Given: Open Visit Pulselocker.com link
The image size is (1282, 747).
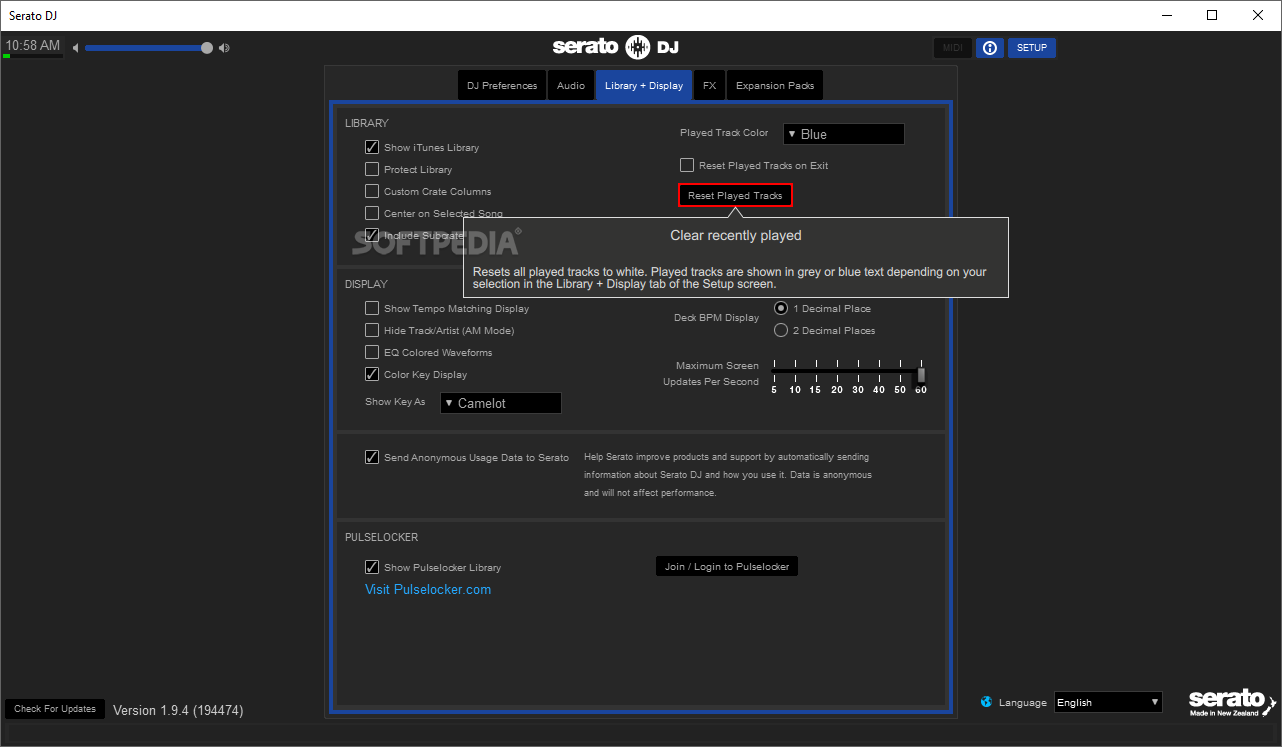Looking at the screenshot, I should (x=428, y=589).
